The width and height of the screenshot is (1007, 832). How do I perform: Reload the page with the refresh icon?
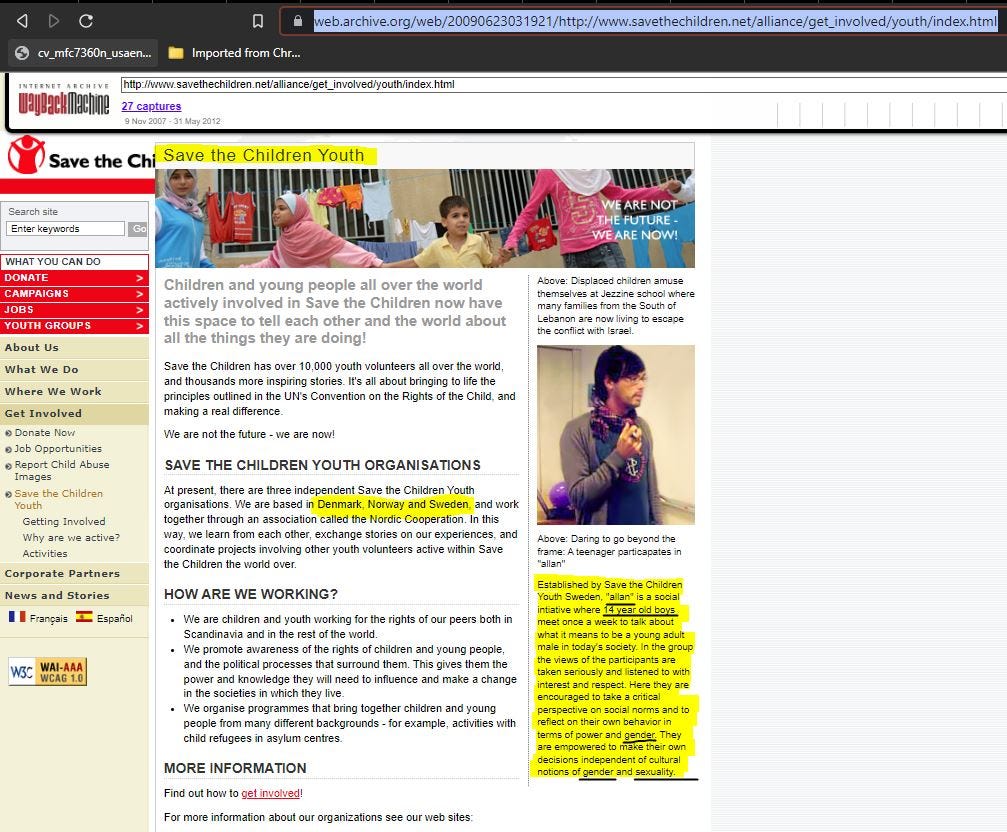[86, 21]
